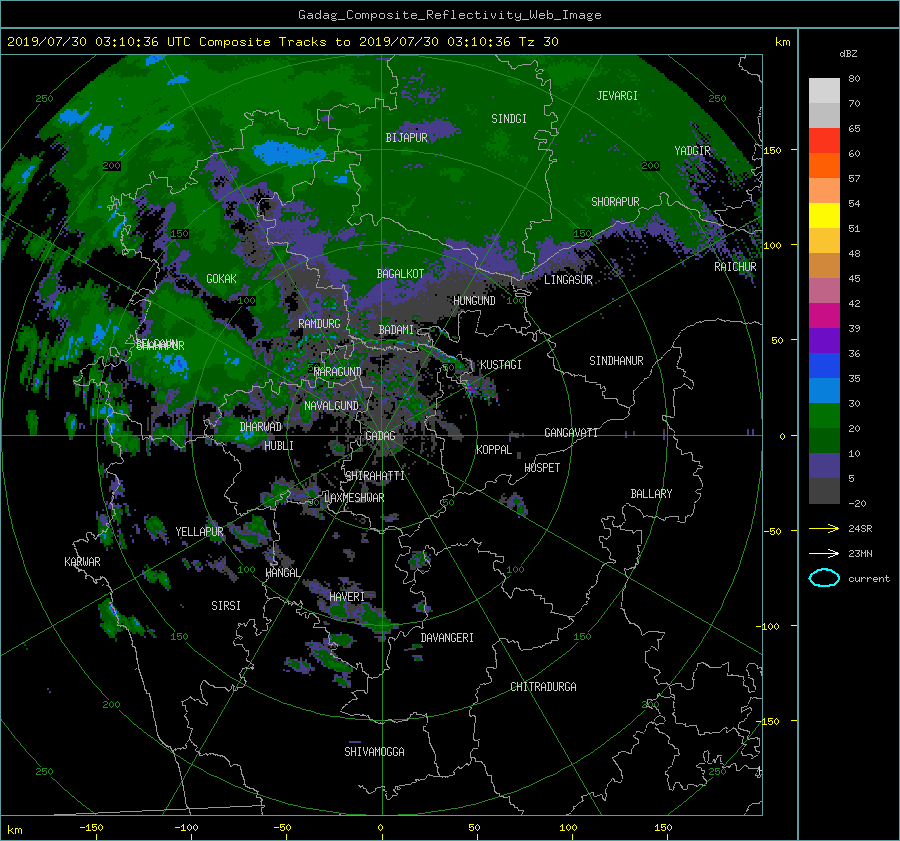Click the DHARWAD city label
This screenshot has width=900, height=841.
tap(260, 427)
